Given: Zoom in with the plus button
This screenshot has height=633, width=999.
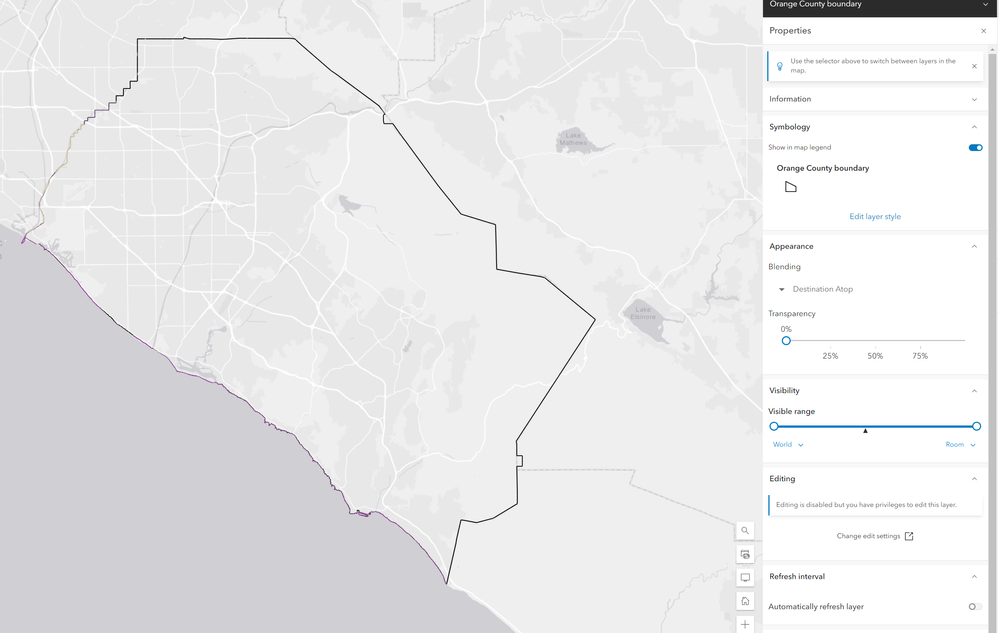Looking at the screenshot, I should tap(745, 624).
